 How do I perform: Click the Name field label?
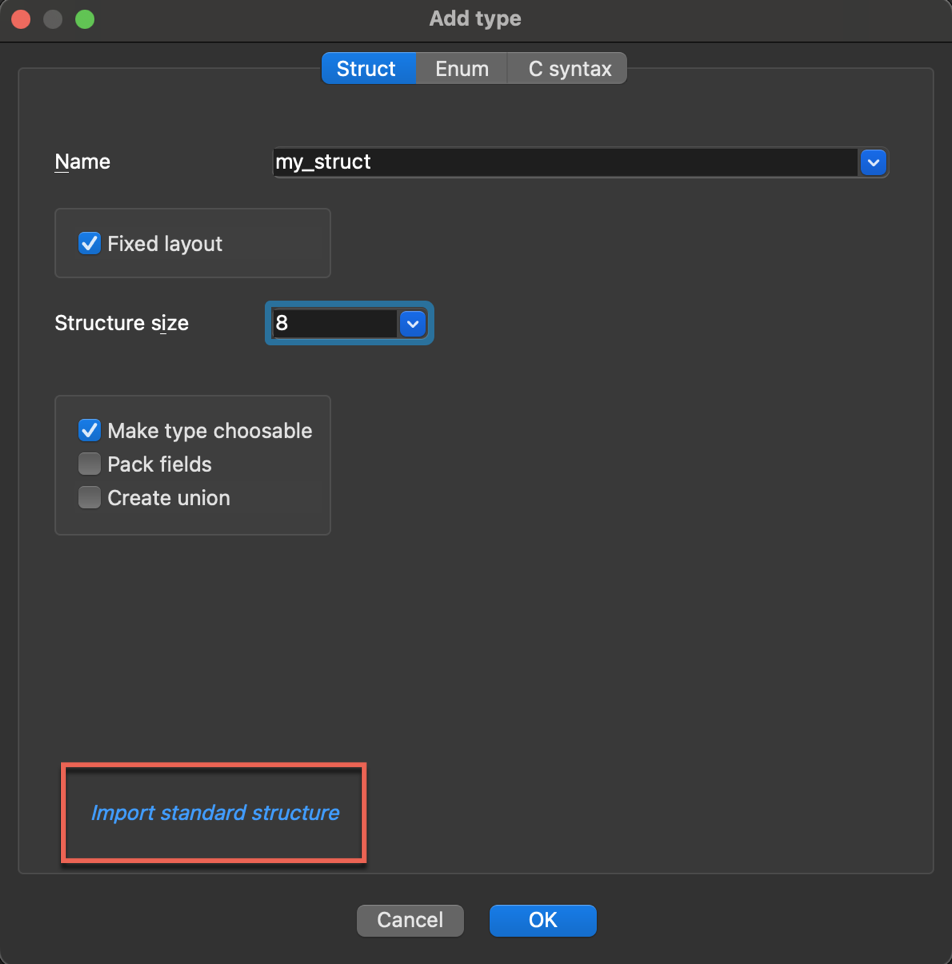pos(82,162)
